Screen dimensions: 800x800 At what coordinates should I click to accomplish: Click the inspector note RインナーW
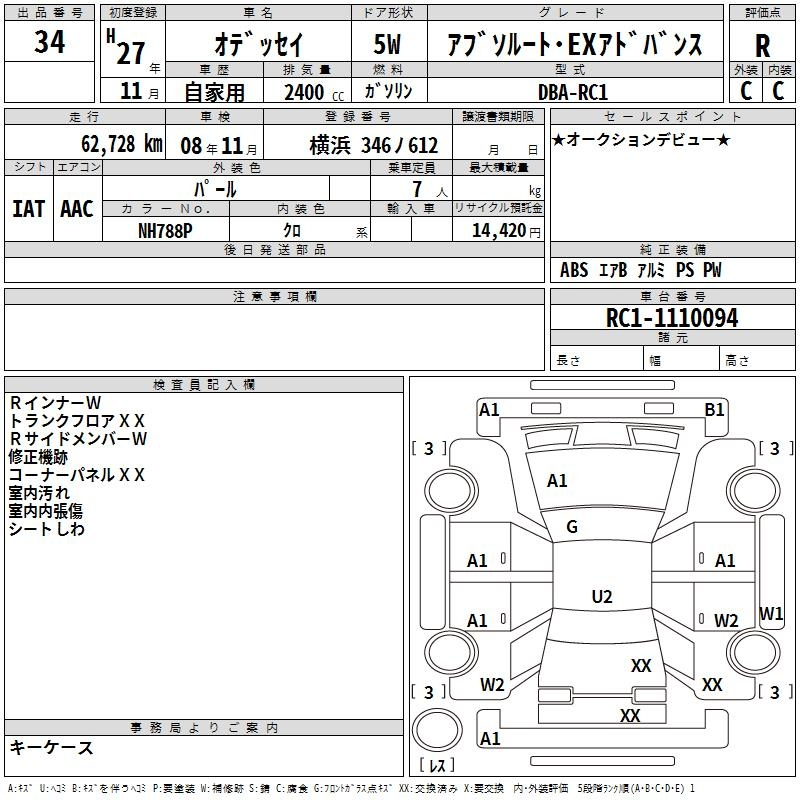55,403
